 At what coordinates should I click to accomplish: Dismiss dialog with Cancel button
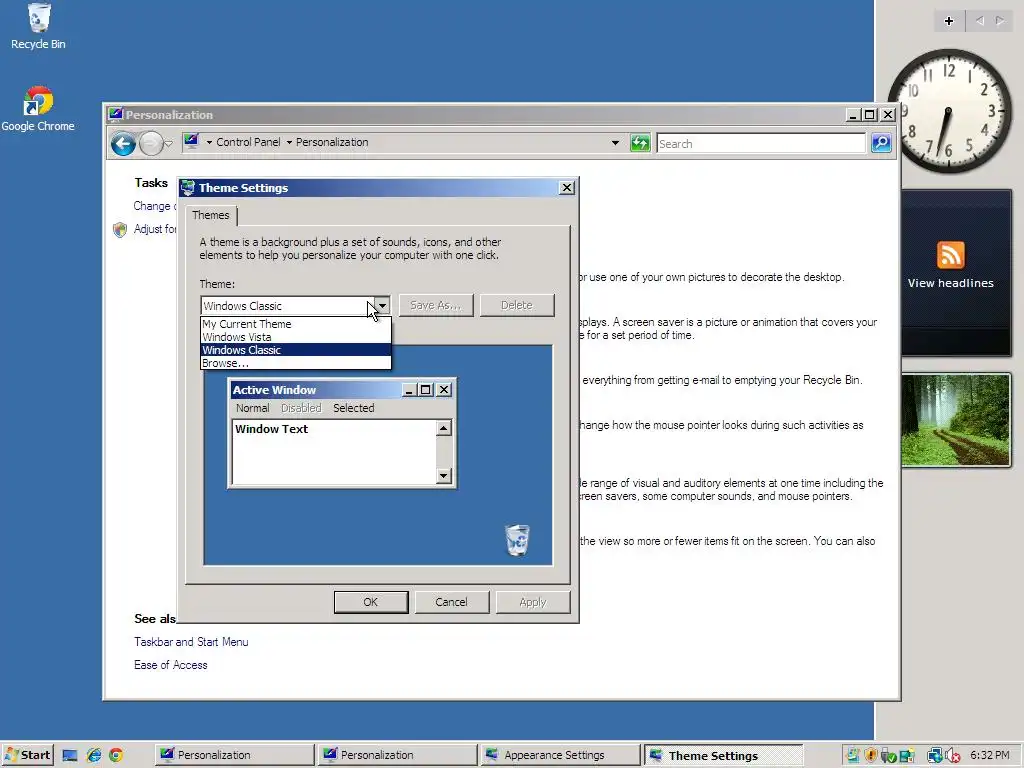click(x=451, y=602)
